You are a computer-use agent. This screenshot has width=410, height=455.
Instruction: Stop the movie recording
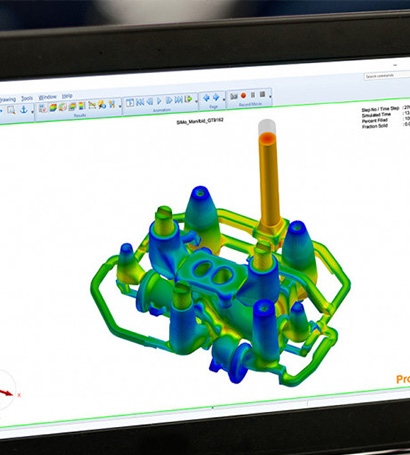click(x=262, y=94)
